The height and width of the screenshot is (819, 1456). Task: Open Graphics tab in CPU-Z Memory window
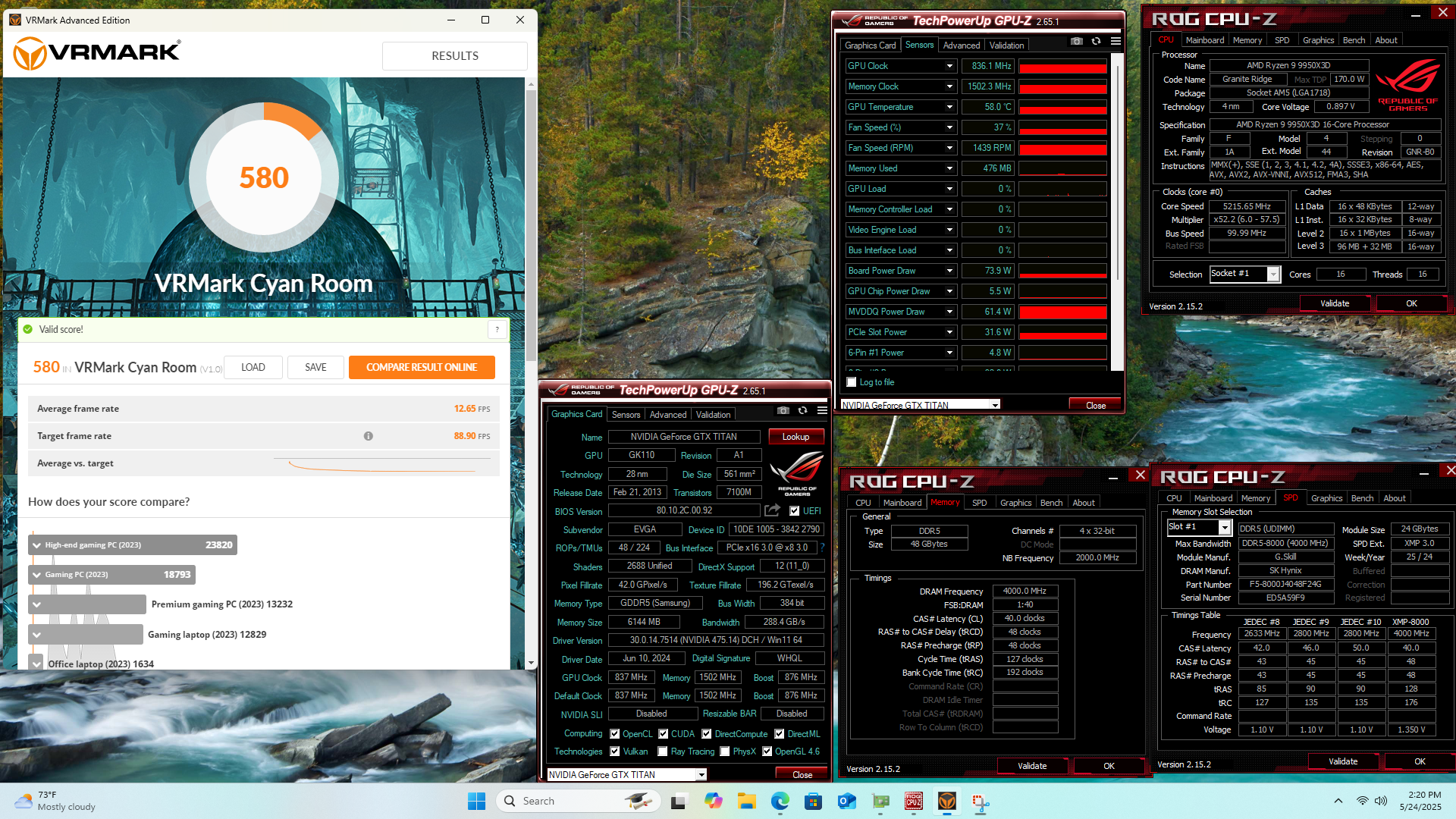click(x=1015, y=503)
